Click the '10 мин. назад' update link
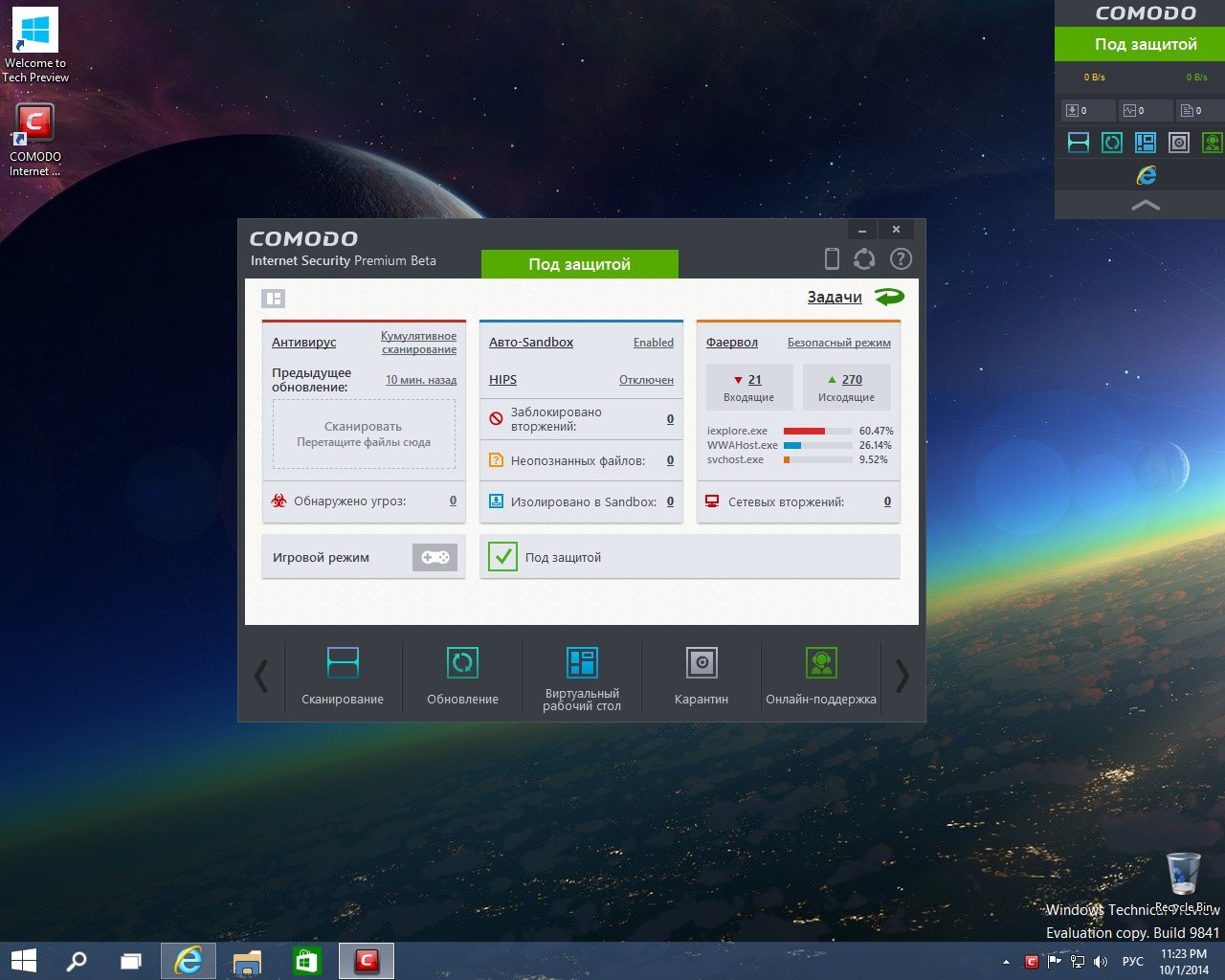 pos(421,380)
